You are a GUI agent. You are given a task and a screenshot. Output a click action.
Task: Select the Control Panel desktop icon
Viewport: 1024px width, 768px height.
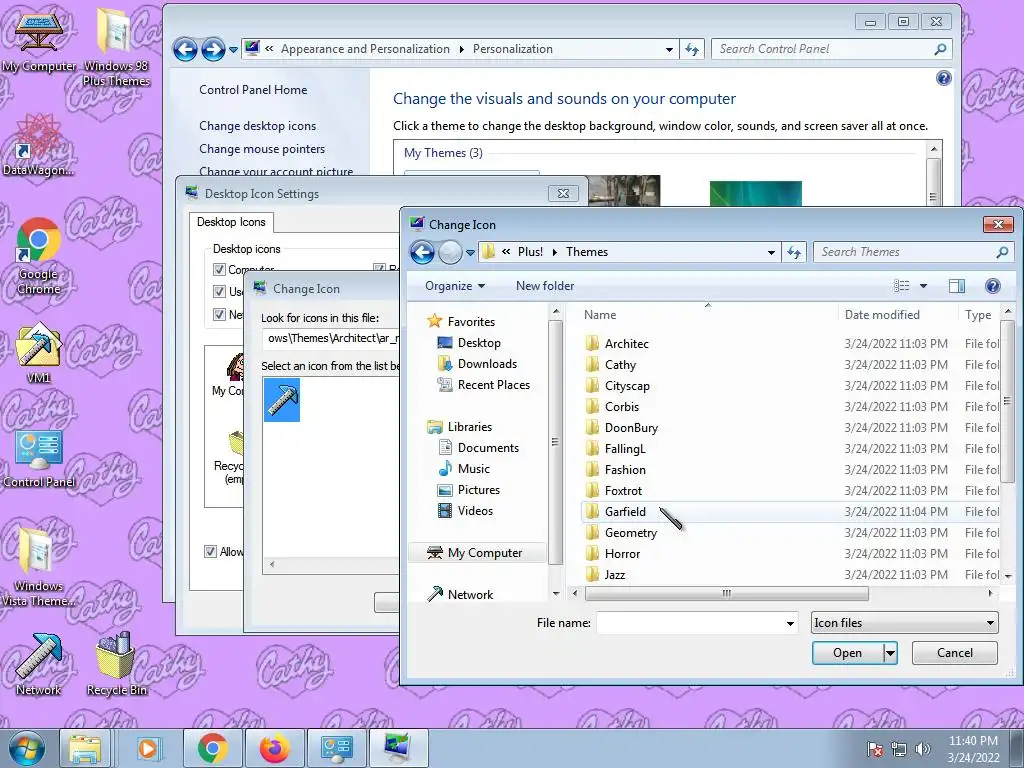point(39,459)
